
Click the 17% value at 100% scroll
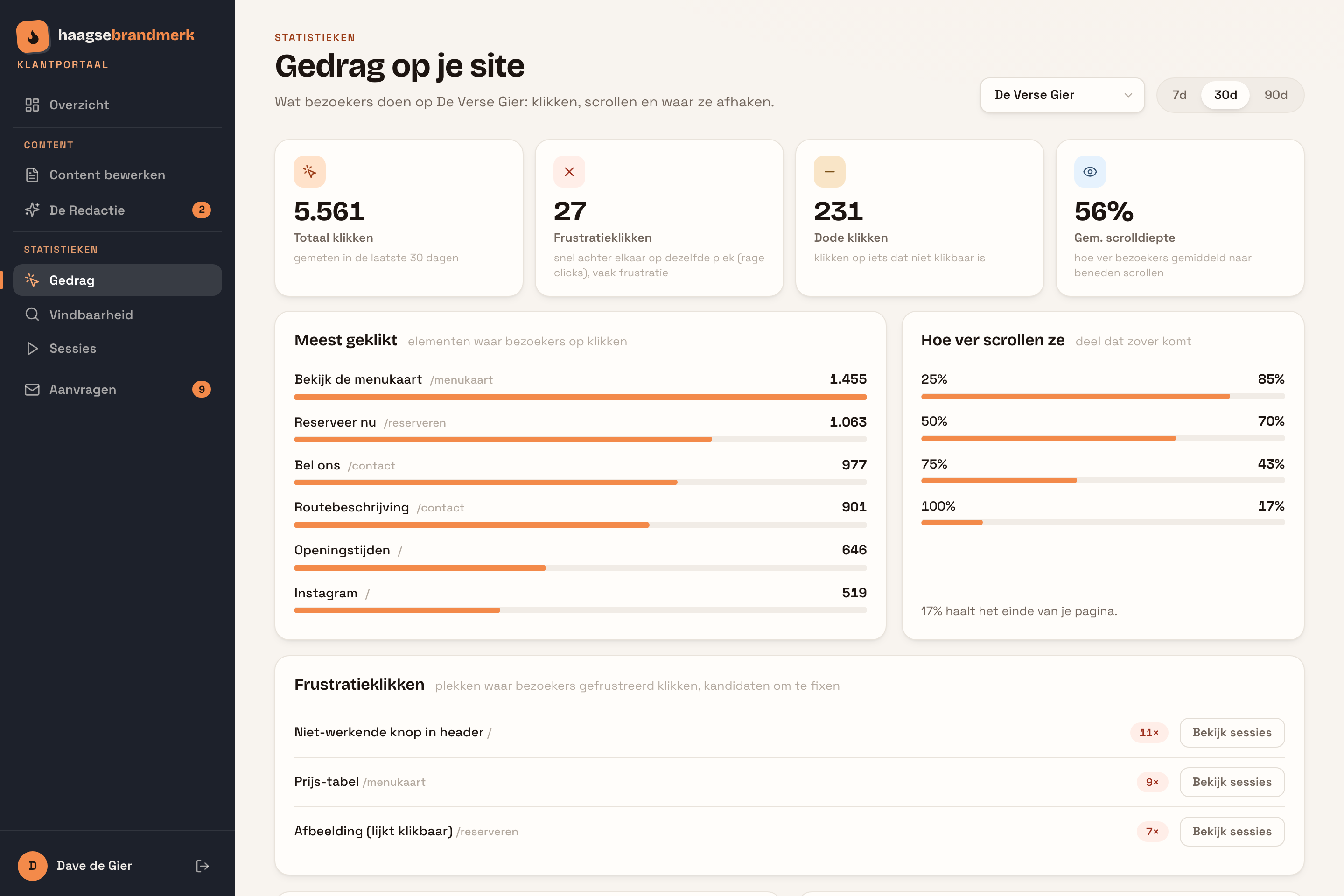pyautogui.click(x=1271, y=506)
